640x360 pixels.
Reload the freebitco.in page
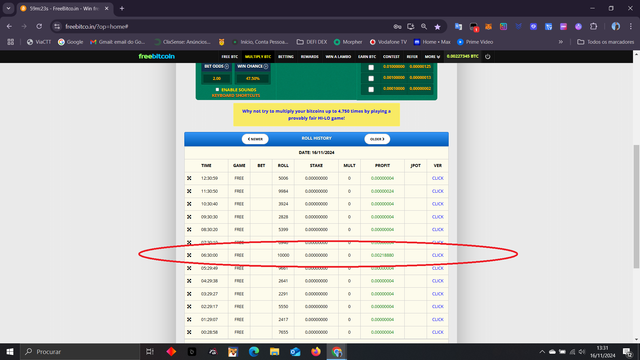point(39,27)
